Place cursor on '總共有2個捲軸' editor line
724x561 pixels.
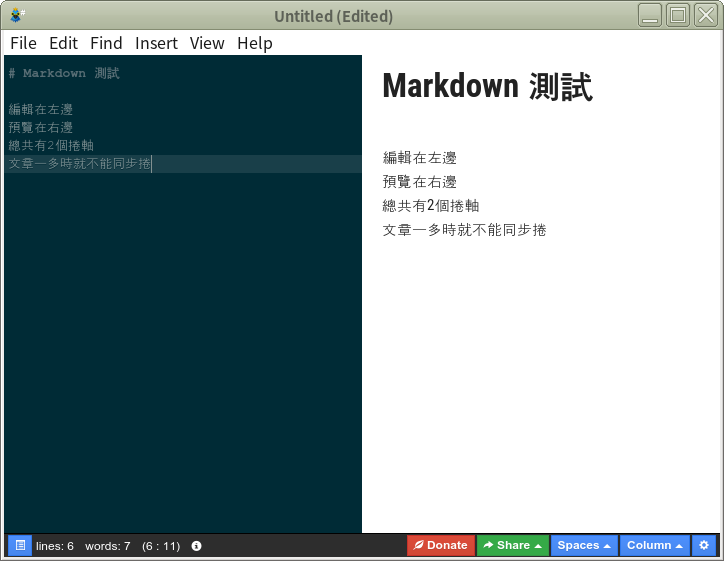(x=51, y=145)
